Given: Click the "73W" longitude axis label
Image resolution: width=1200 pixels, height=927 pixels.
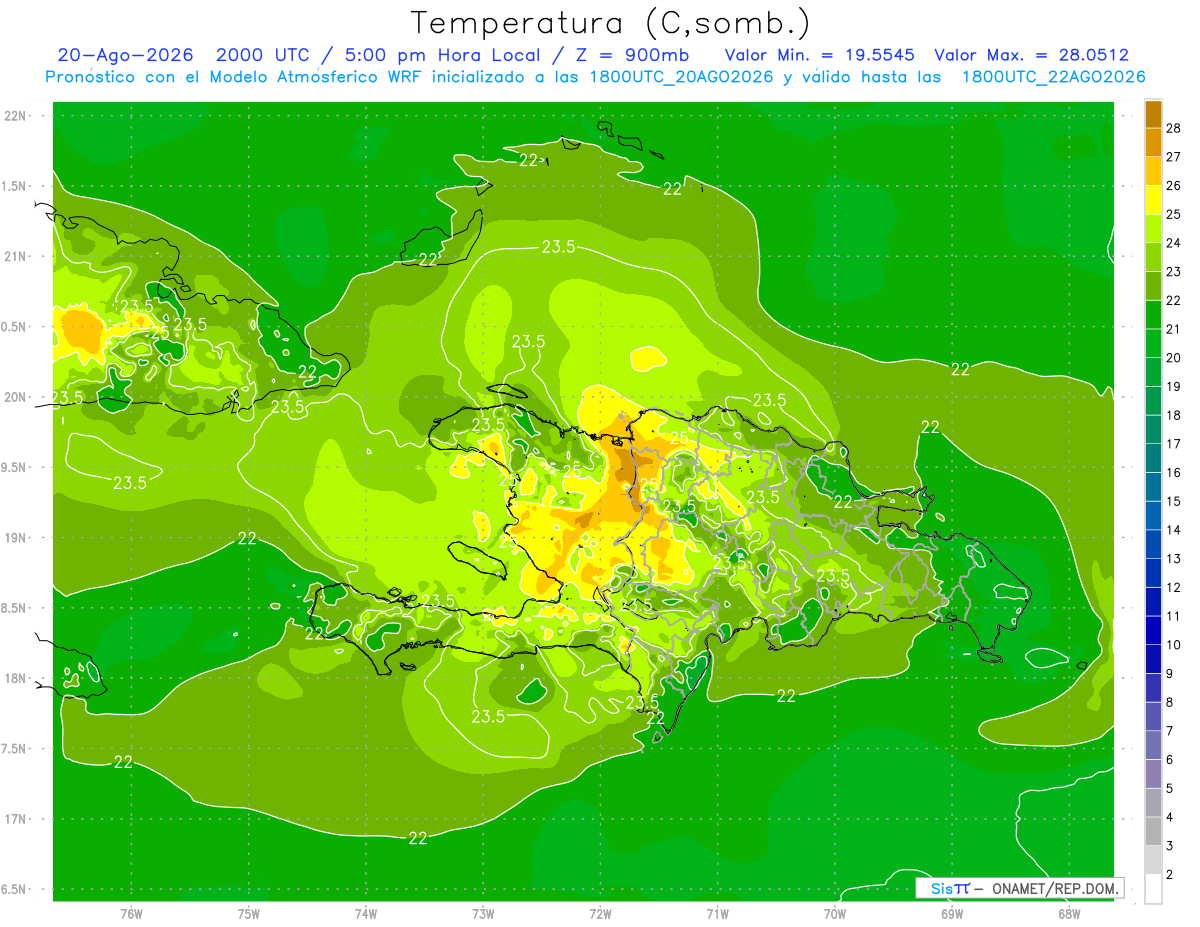Looking at the screenshot, I should pyautogui.click(x=483, y=913).
